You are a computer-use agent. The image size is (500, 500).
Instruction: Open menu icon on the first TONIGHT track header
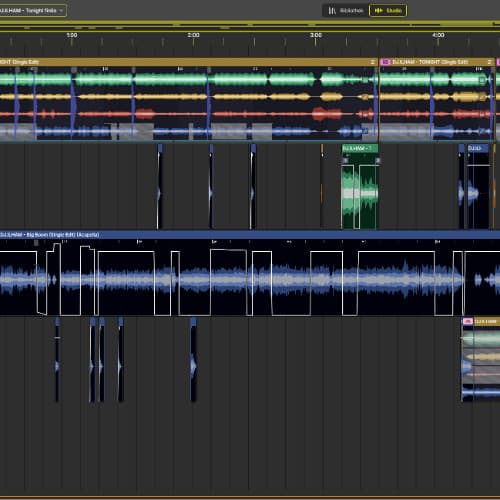click(373, 62)
